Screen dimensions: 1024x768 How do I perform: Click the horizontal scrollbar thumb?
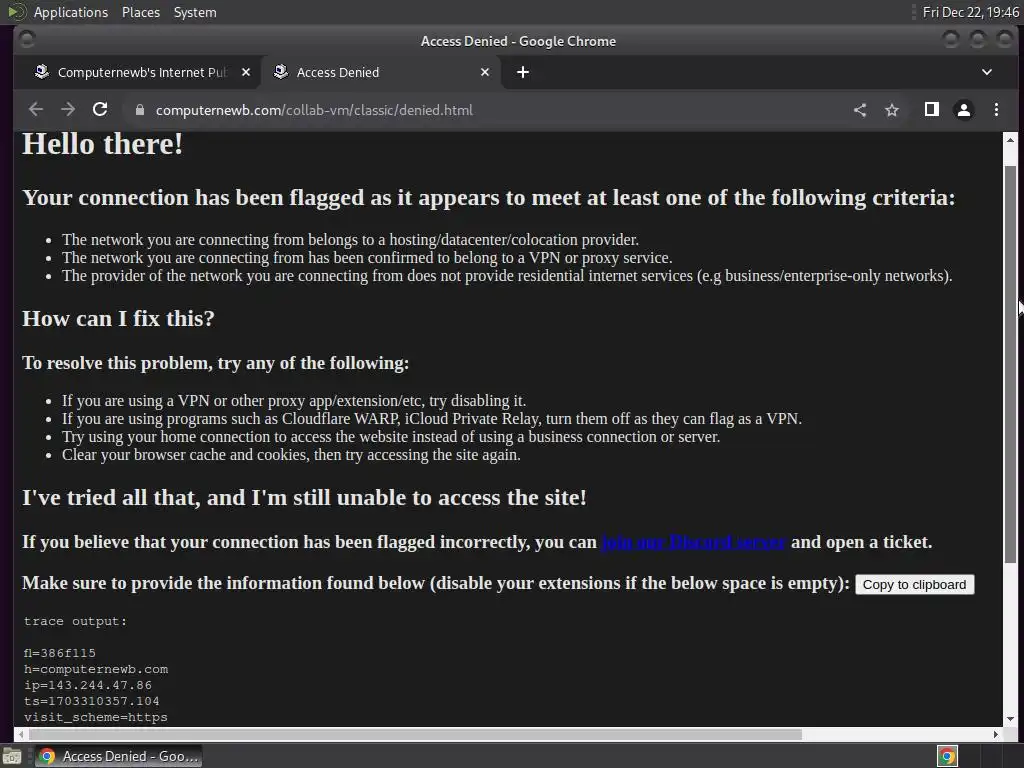point(413,735)
